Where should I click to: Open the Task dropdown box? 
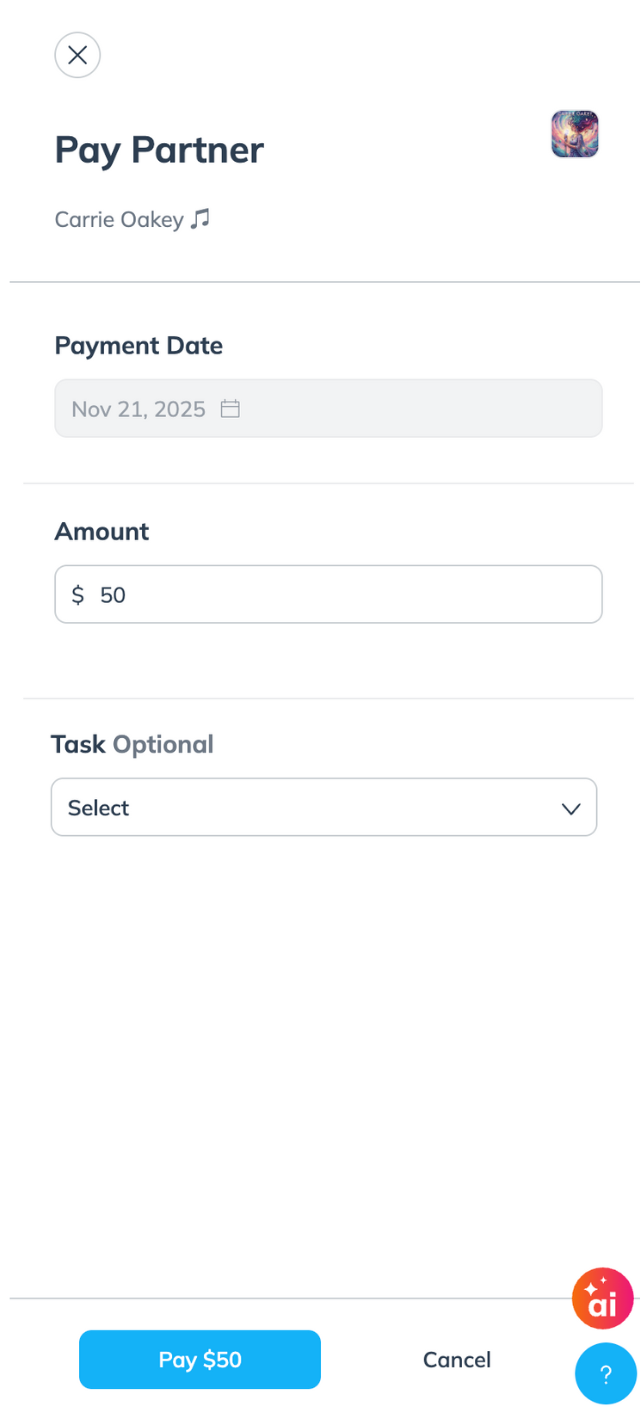(323, 807)
